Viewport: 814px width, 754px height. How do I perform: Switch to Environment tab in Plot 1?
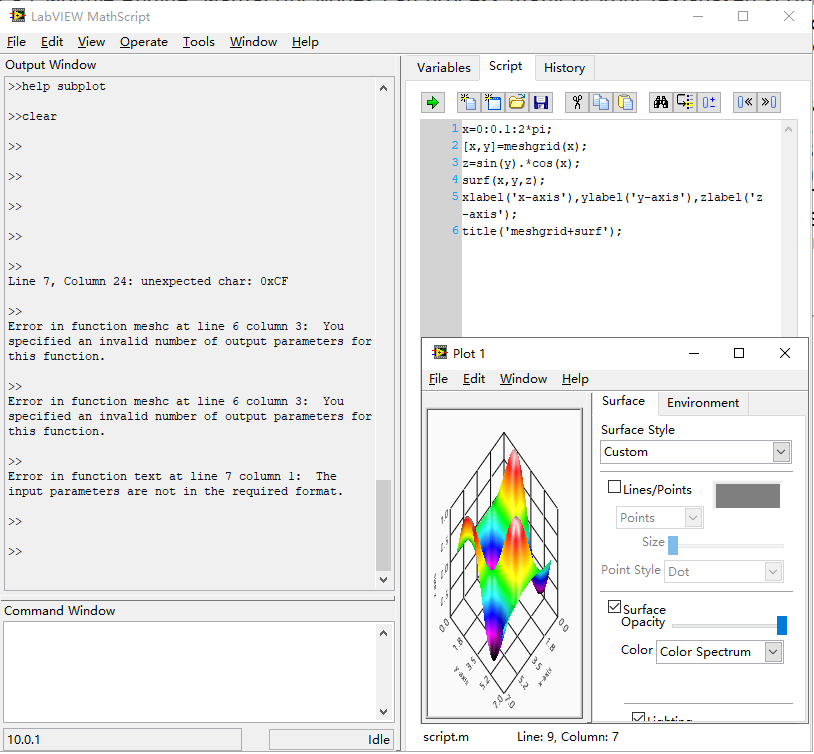(x=703, y=403)
